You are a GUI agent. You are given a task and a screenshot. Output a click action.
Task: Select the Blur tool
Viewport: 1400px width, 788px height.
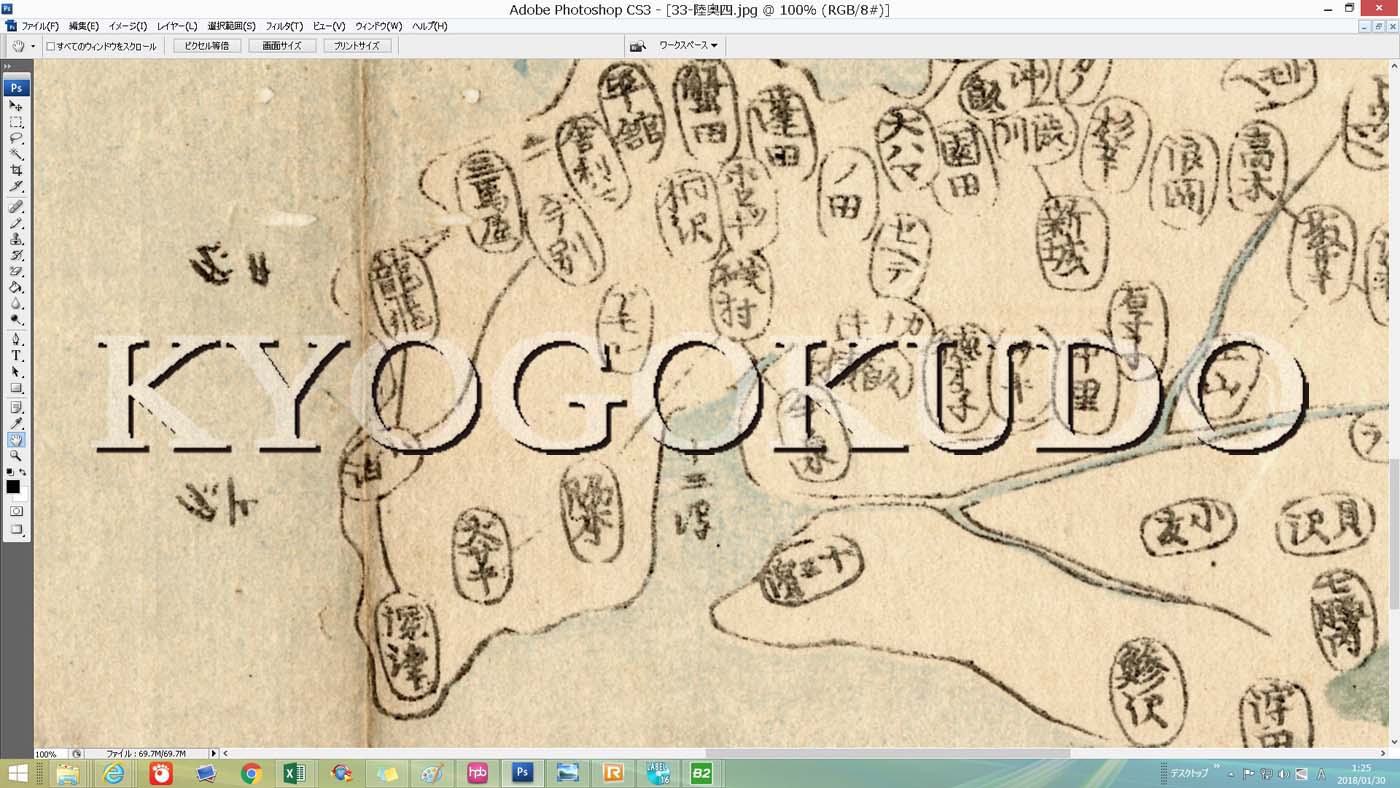pos(16,303)
